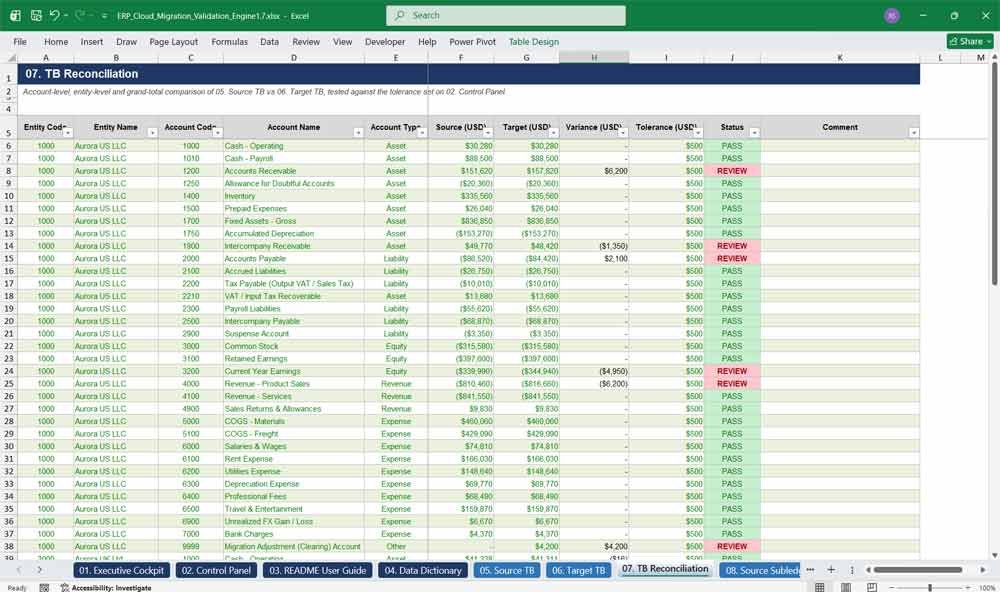Open the File menu

(20, 41)
